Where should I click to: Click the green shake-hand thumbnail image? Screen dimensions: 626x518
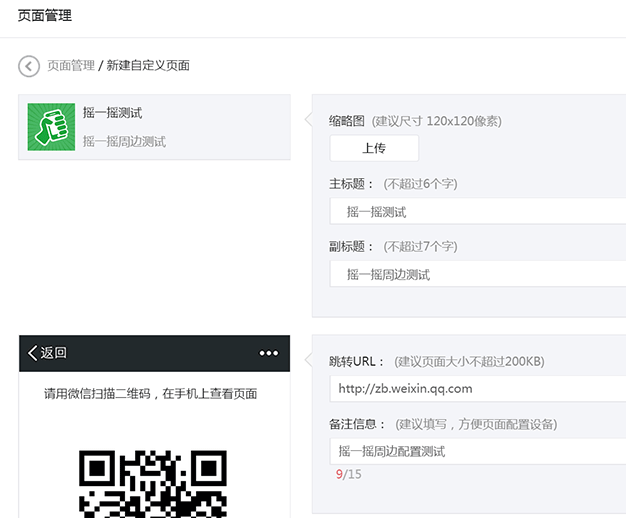pyautogui.click(x=51, y=127)
